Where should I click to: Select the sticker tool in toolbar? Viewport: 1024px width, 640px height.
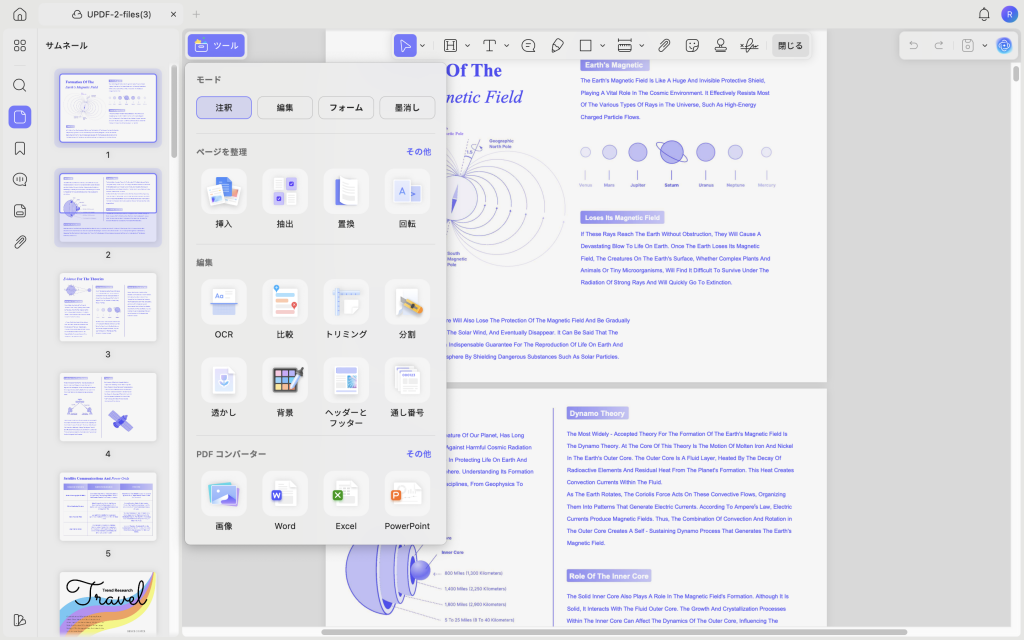pyautogui.click(x=692, y=45)
